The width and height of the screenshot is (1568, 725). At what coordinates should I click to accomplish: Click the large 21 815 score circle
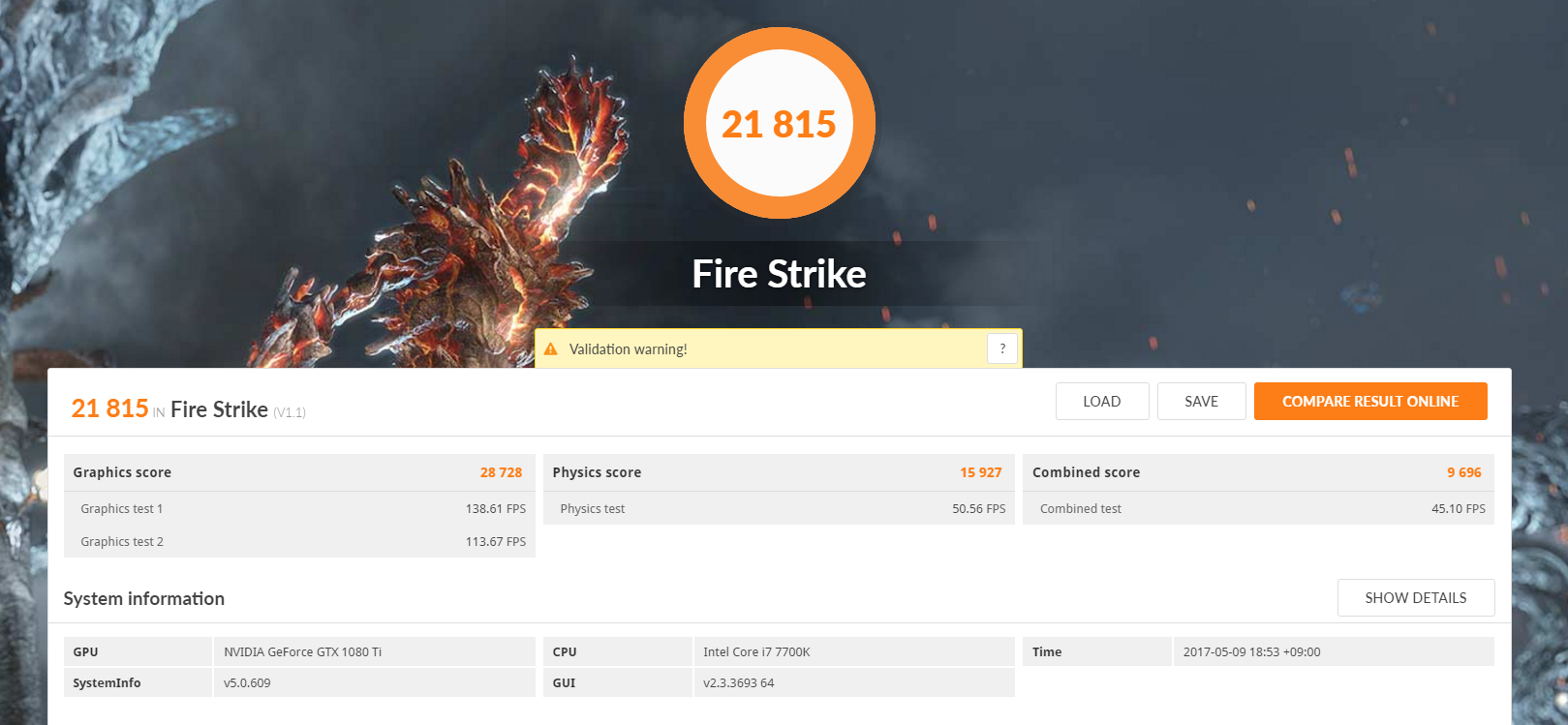780,123
